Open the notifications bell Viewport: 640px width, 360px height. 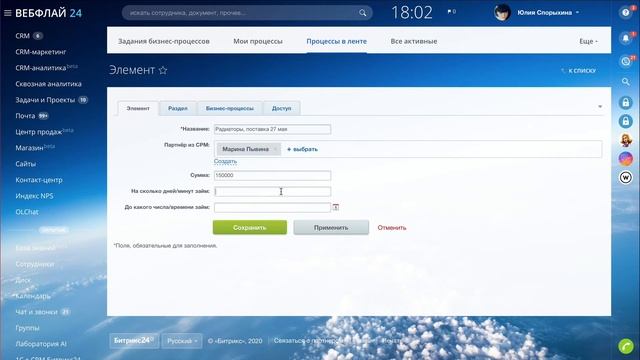click(x=625, y=38)
